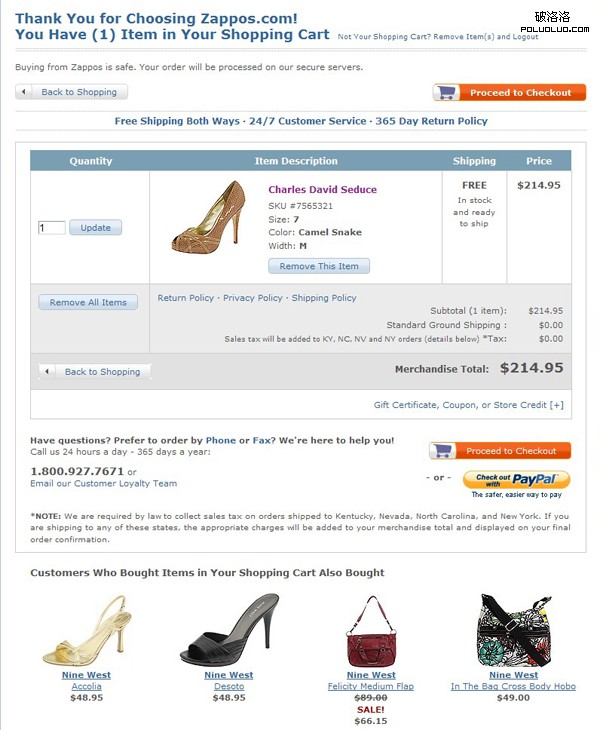
Task: Check out with the PayPal button
Action: (516, 480)
